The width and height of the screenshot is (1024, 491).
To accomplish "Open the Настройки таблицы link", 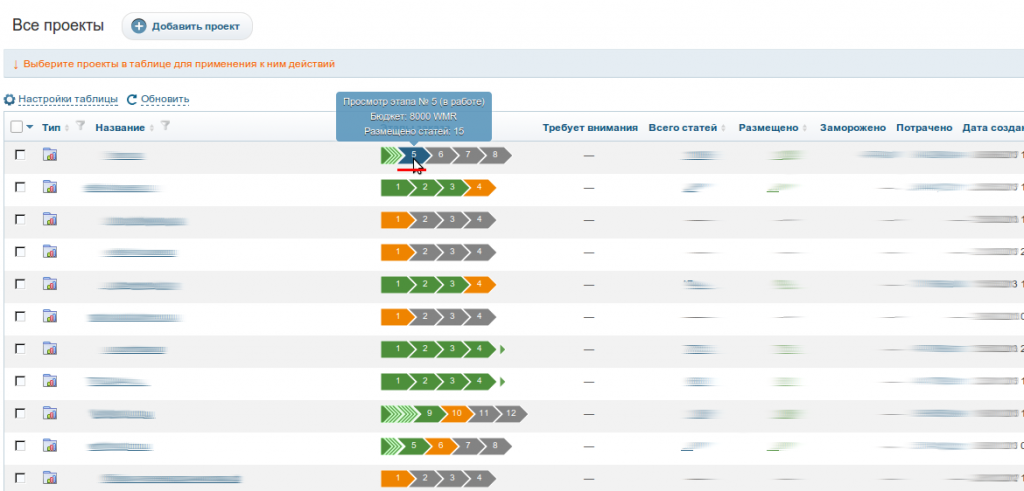I will coord(68,99).
